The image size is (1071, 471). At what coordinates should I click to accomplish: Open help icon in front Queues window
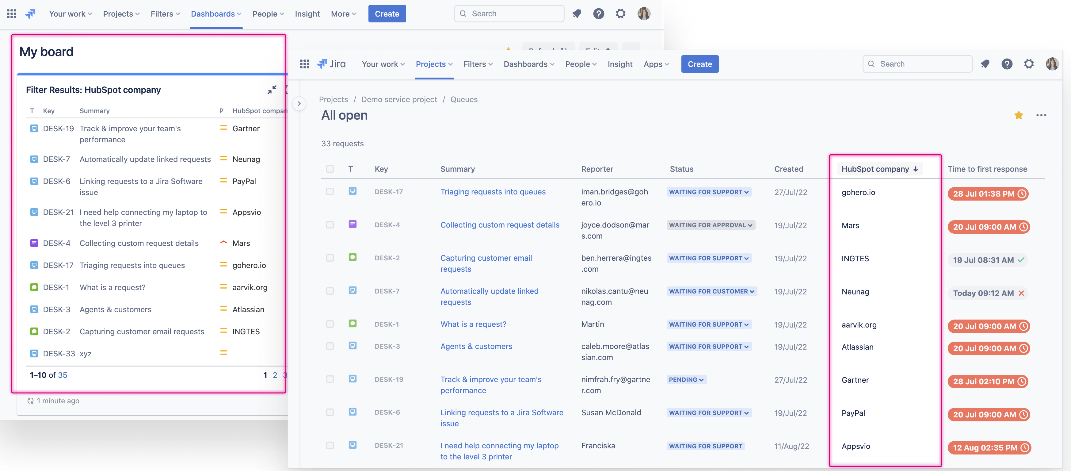tap(1007, 63)
